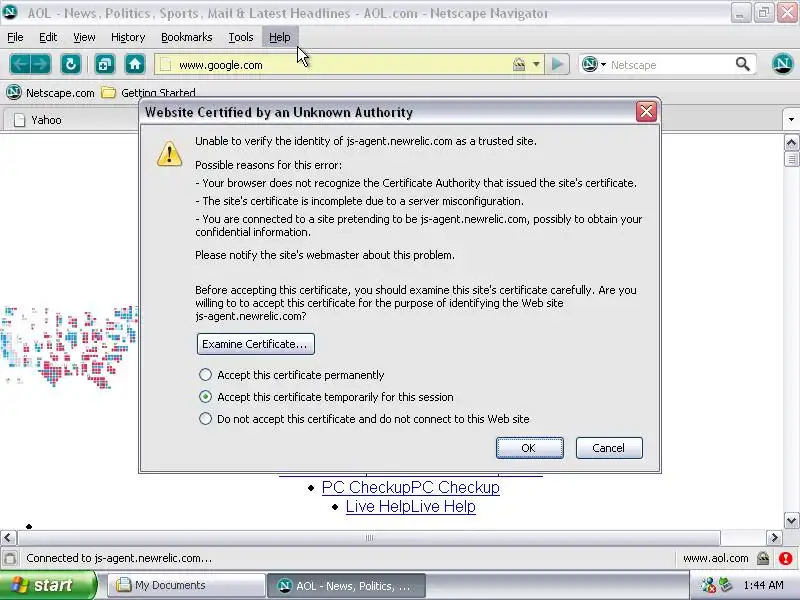Open the Help menu
The height and width of the screenshot is (600, 800).
[280, 37]
